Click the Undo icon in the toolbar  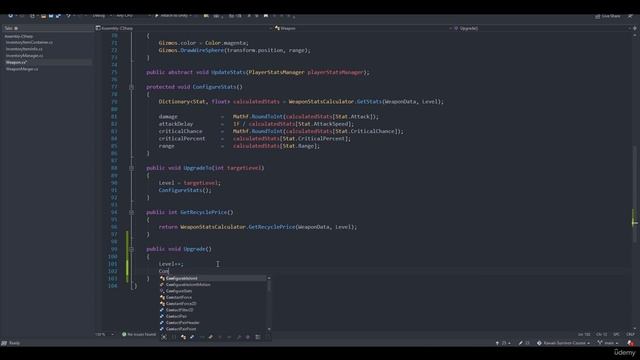pos(68,16)
